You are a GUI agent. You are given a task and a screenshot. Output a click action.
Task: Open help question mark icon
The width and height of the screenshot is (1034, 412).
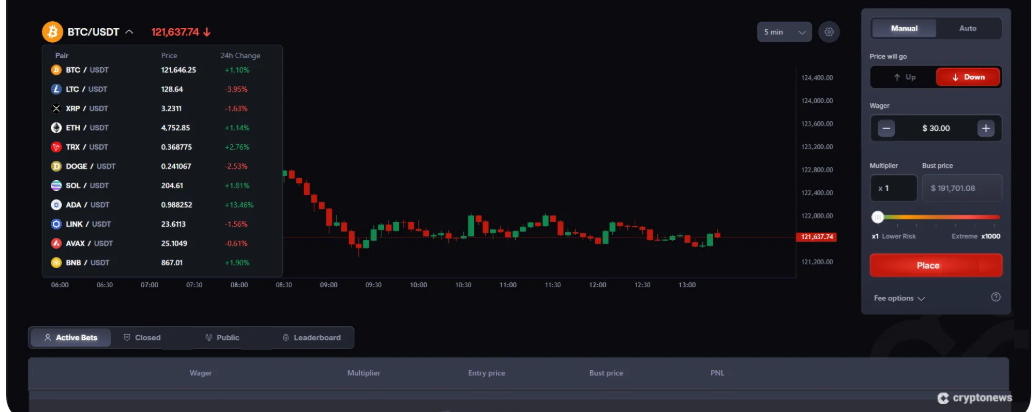(996, 297)
